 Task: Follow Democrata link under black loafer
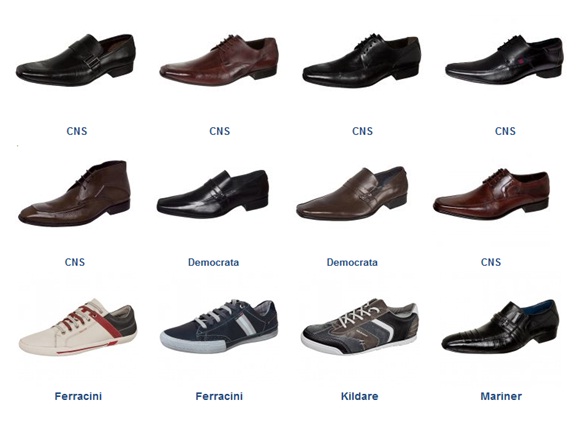(213, 262)
